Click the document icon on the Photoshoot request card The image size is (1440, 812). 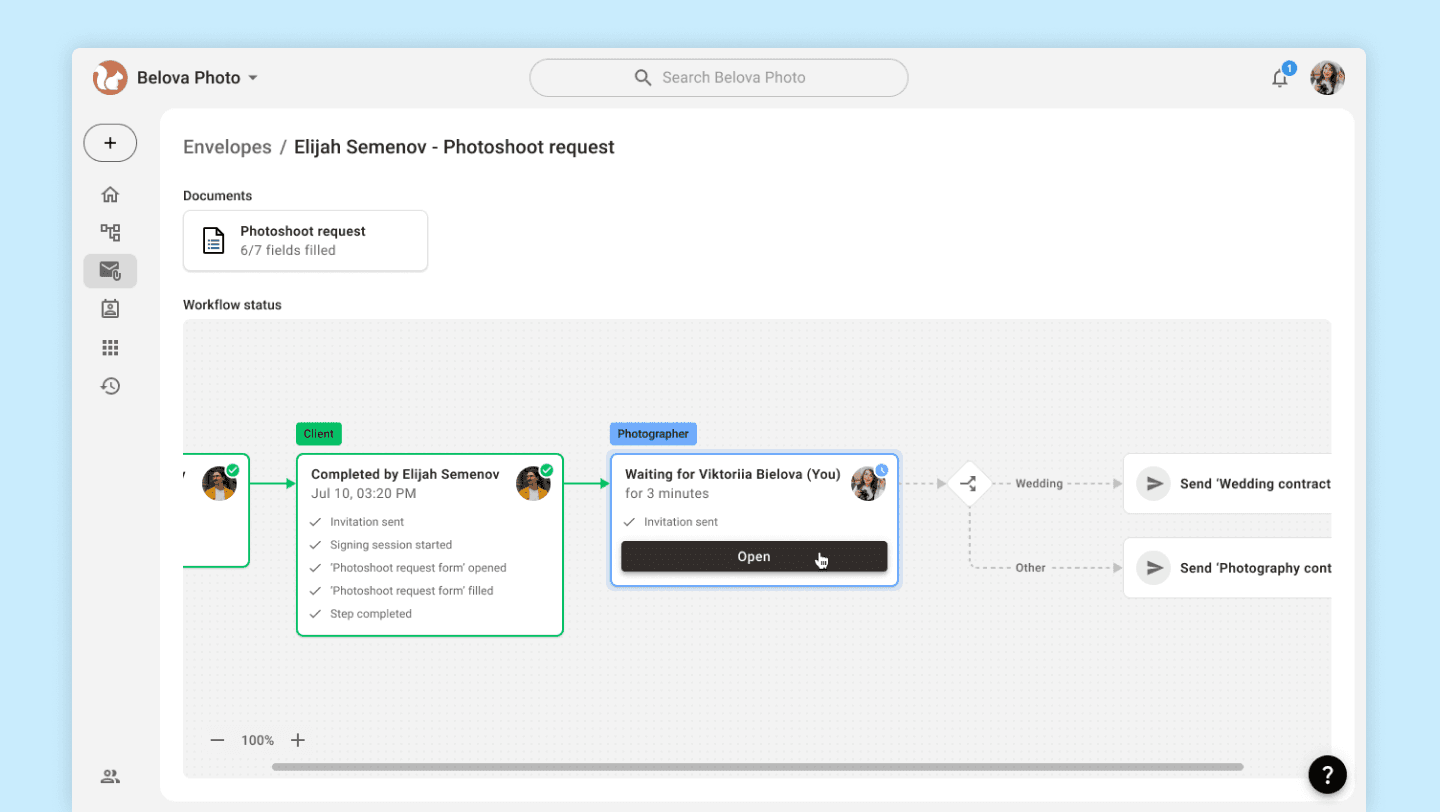(x=213, y=241)
